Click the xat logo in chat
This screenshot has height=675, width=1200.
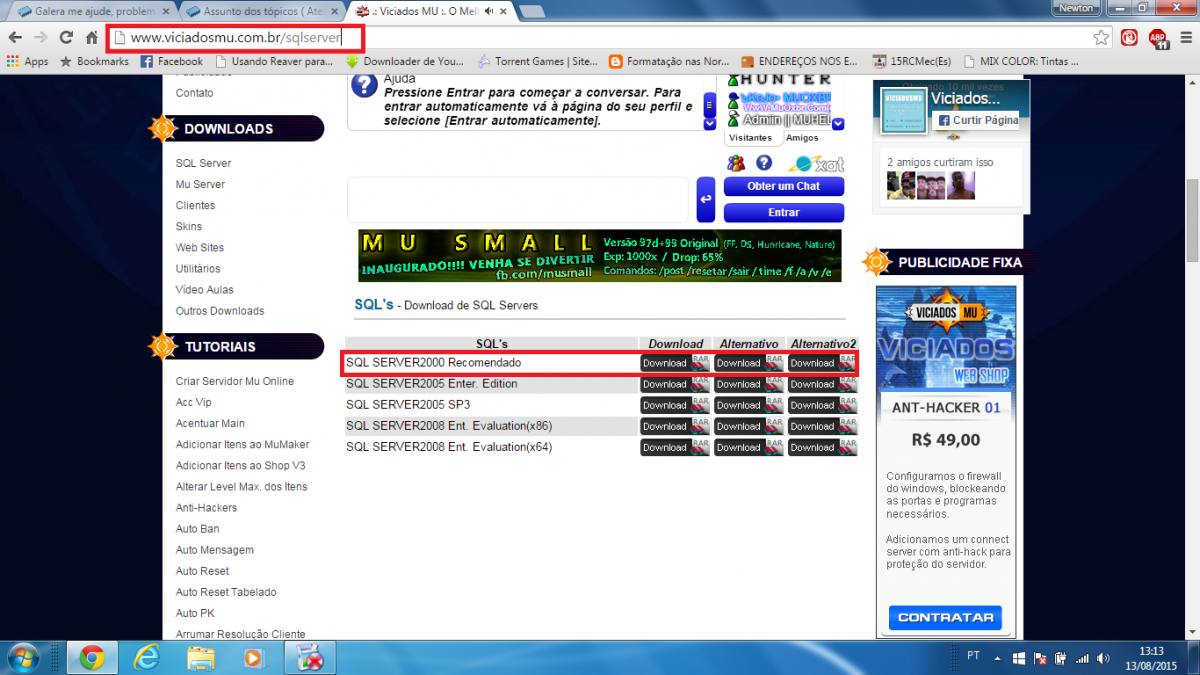pyautogui.click(x=817, y=164)
